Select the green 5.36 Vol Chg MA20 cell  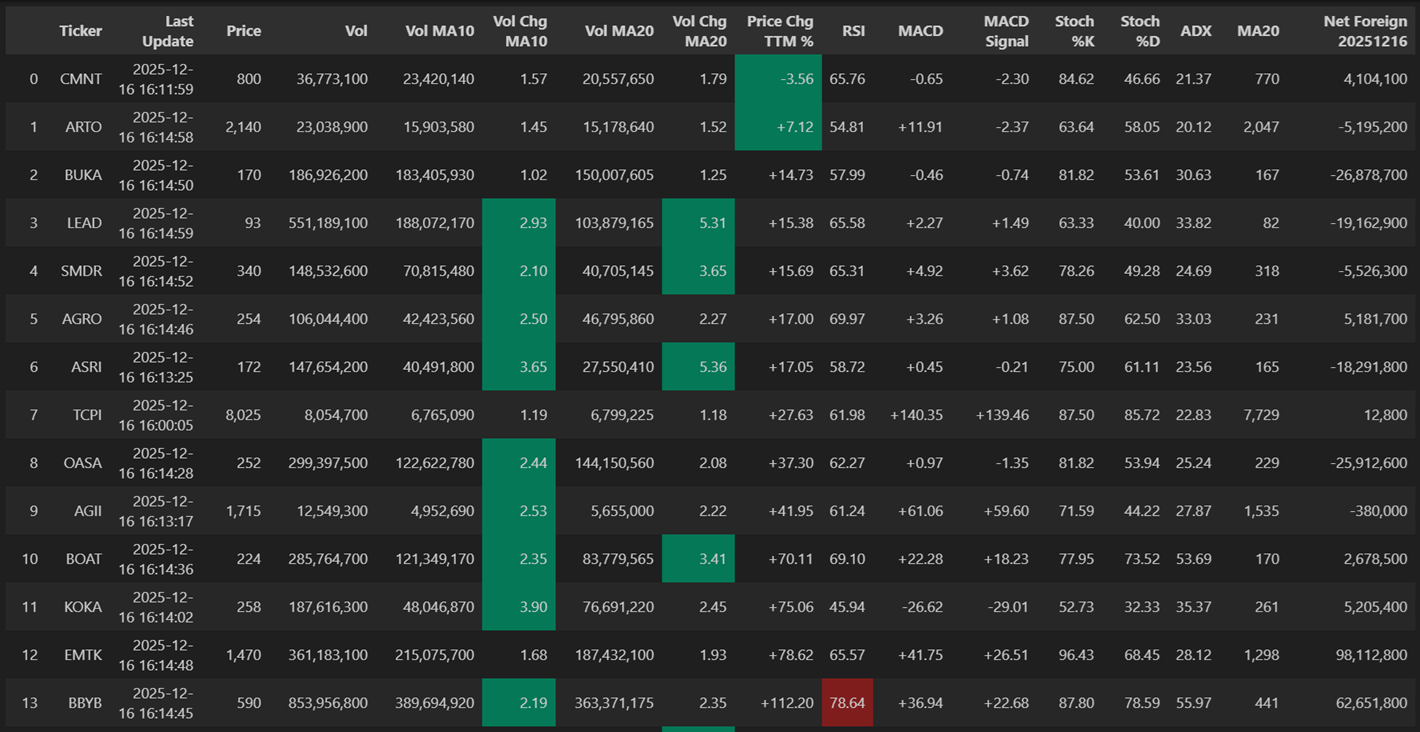[x=698, y=367]
